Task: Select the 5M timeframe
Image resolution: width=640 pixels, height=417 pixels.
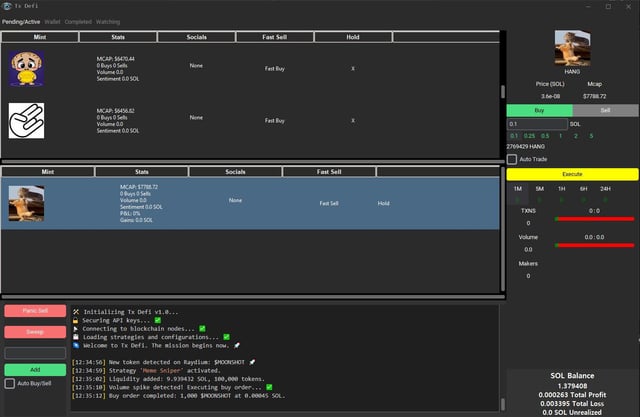Action: pyautogui.click(x=539, y=188)
